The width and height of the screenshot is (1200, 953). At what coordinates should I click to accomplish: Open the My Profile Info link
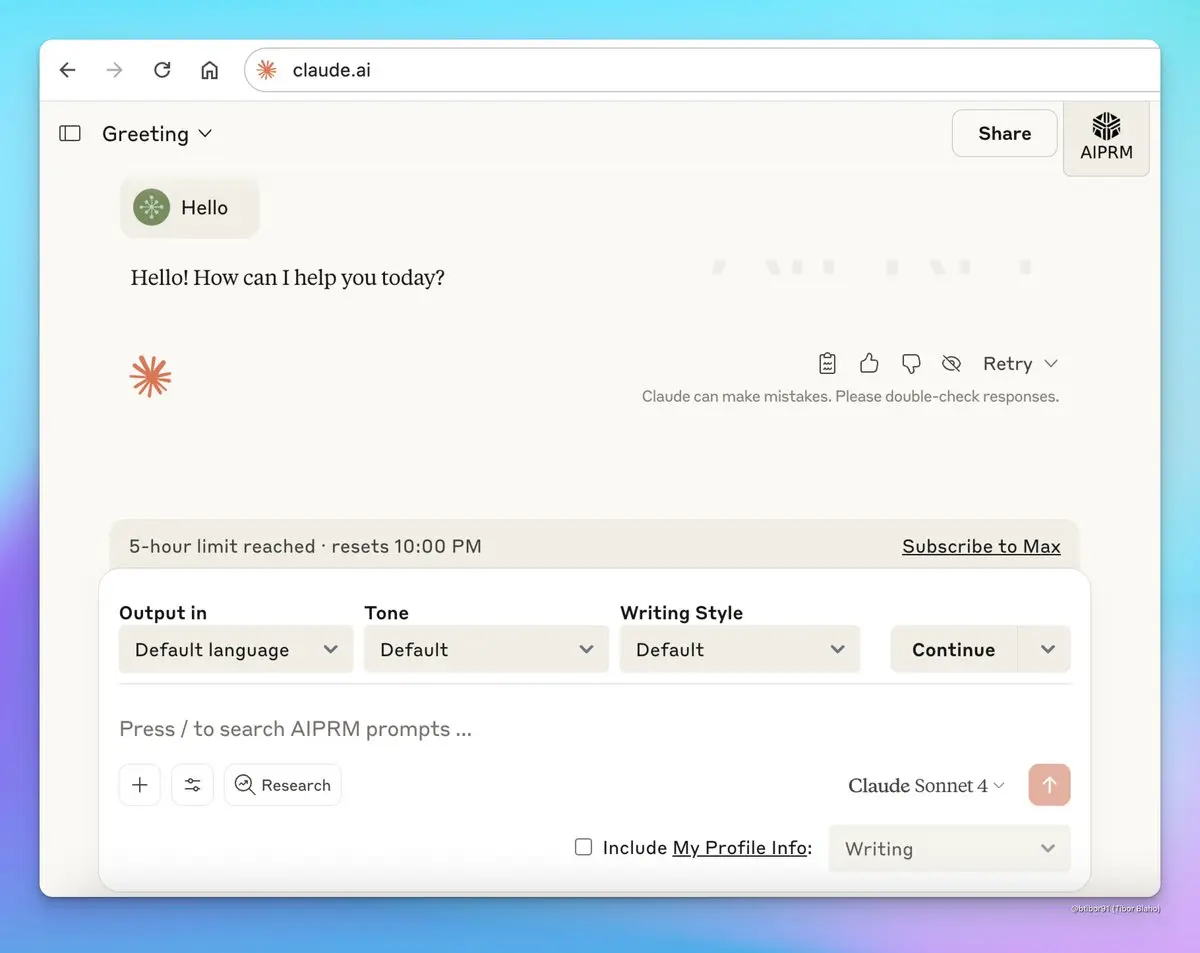pyautogui.click(x=739, y=847)
